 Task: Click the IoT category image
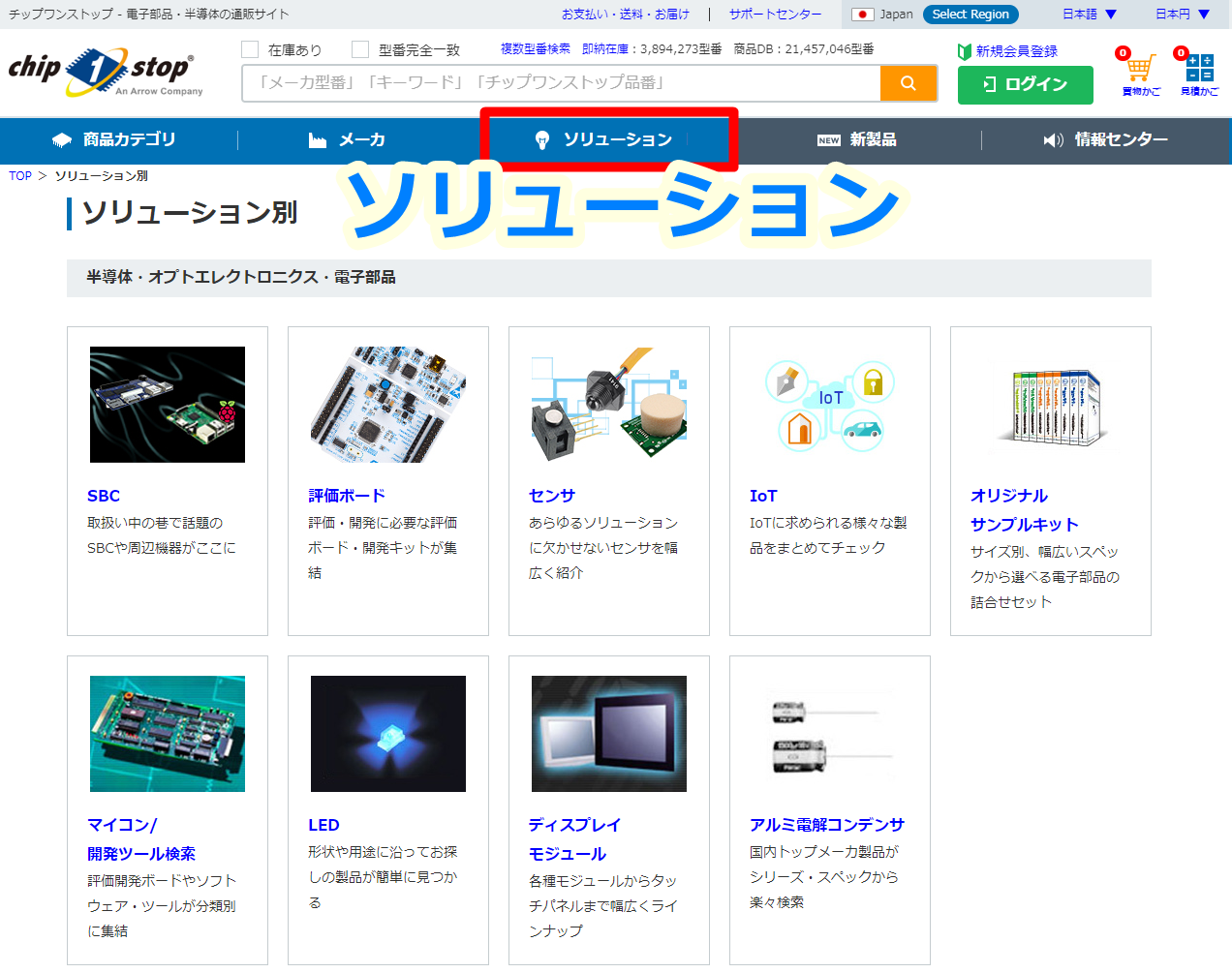[829, 405]
